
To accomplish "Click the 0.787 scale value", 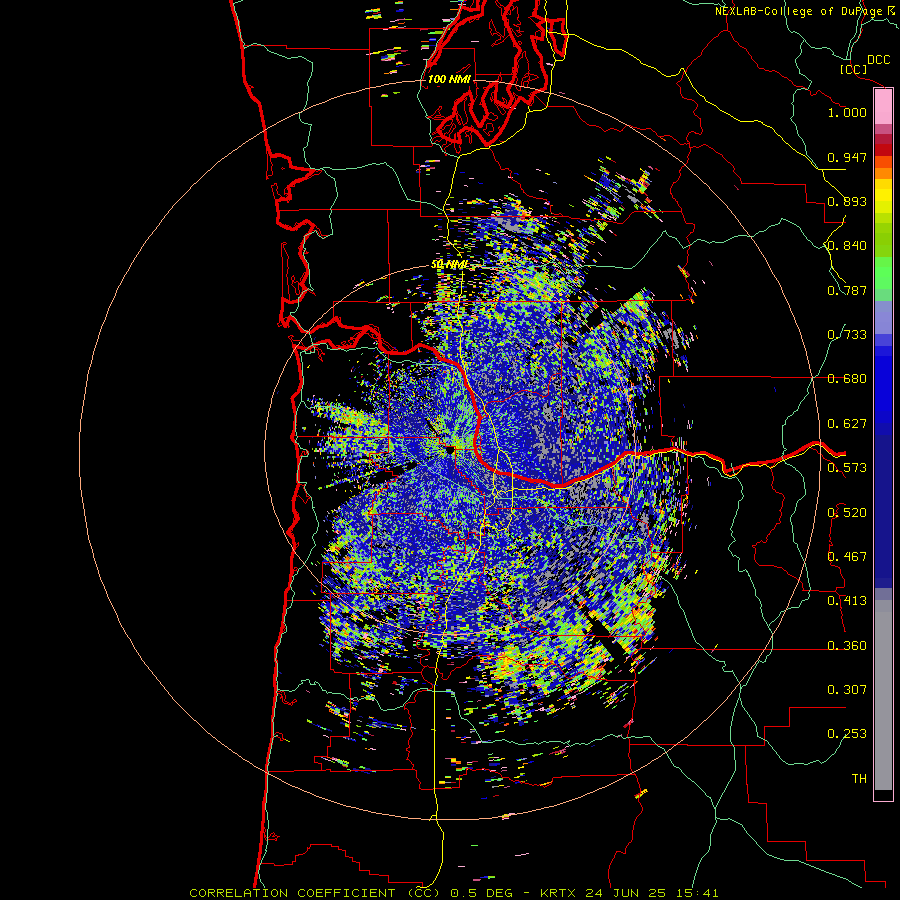I will tap(847, 290).
